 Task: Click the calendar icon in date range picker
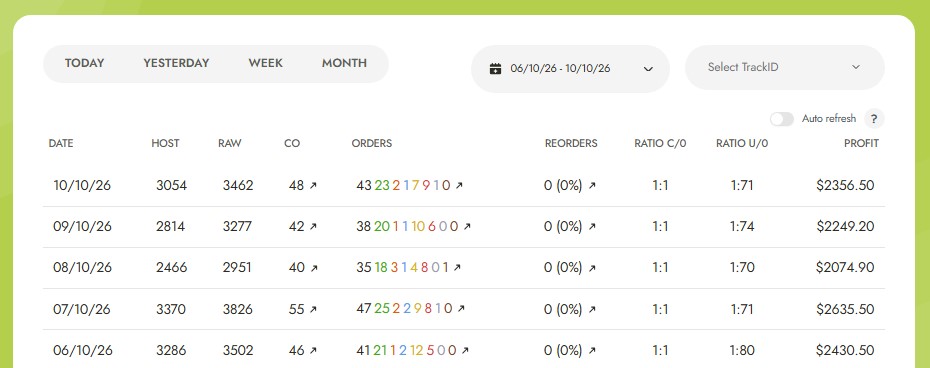click(495, 69)
